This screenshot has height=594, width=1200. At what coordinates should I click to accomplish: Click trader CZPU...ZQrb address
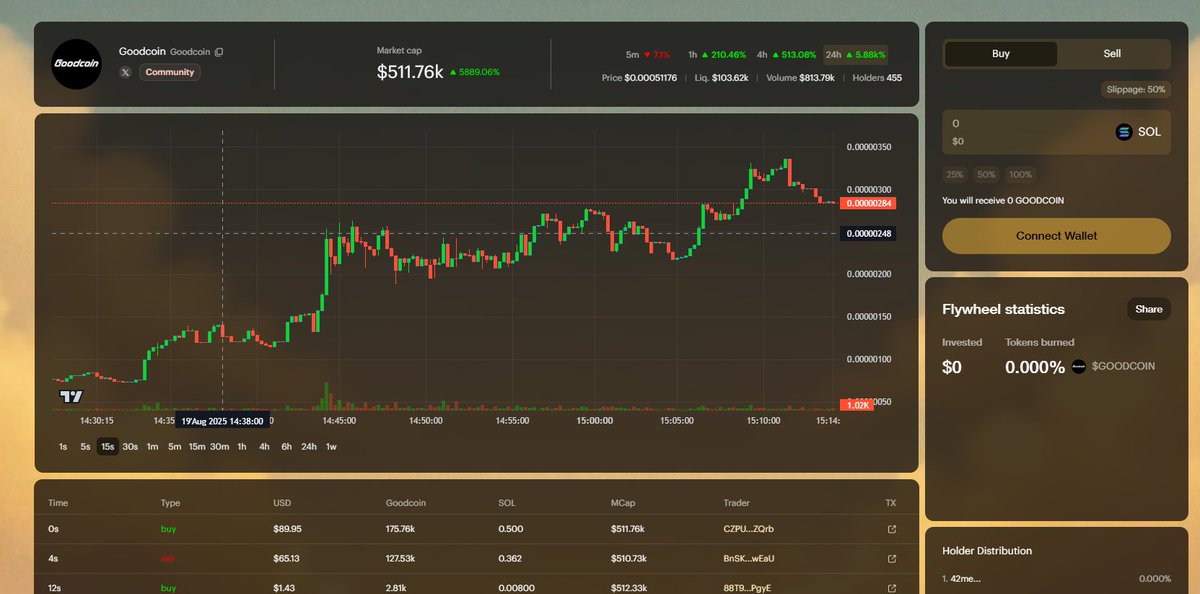coord(748,529)
